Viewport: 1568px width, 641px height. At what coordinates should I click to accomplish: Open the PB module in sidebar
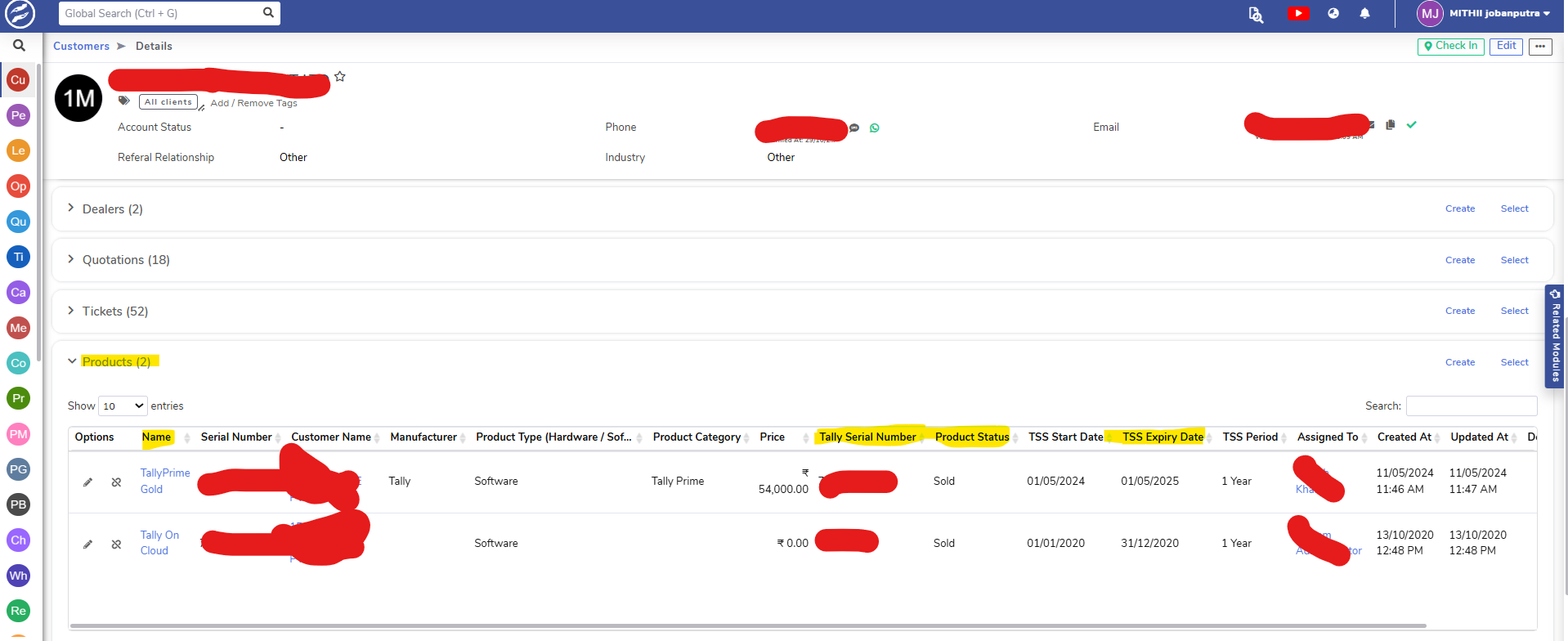pos(18,504)
